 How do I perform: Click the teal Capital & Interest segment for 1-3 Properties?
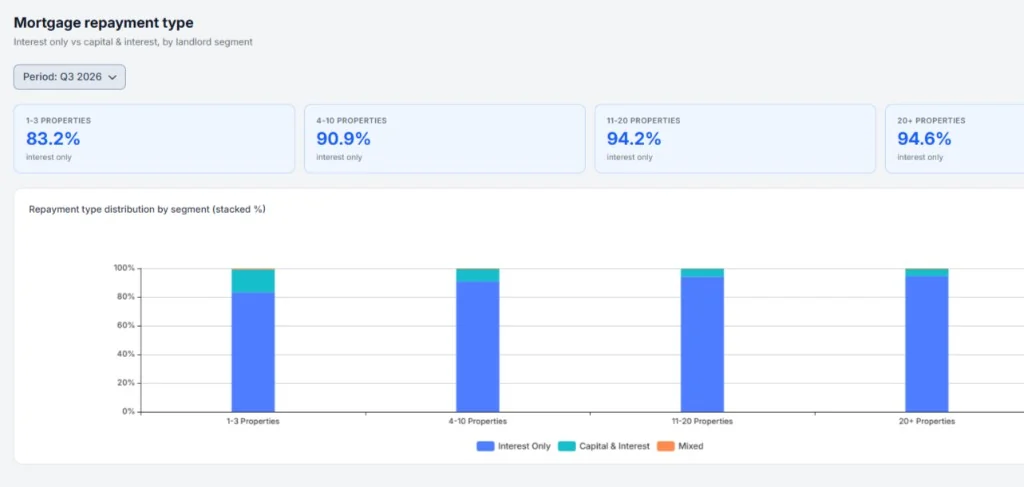tap(253, 281)
